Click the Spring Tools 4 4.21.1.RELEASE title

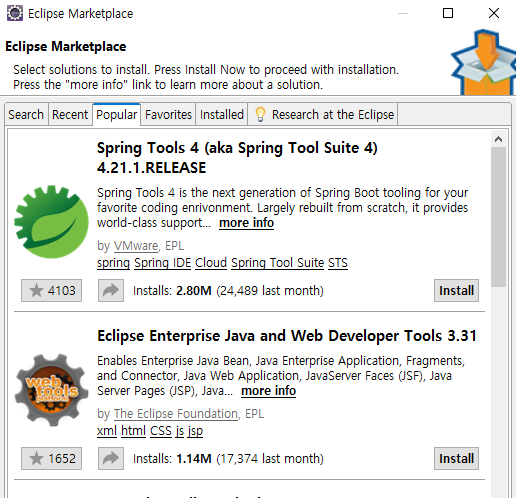pyautogui.click(x=237, y=157)
